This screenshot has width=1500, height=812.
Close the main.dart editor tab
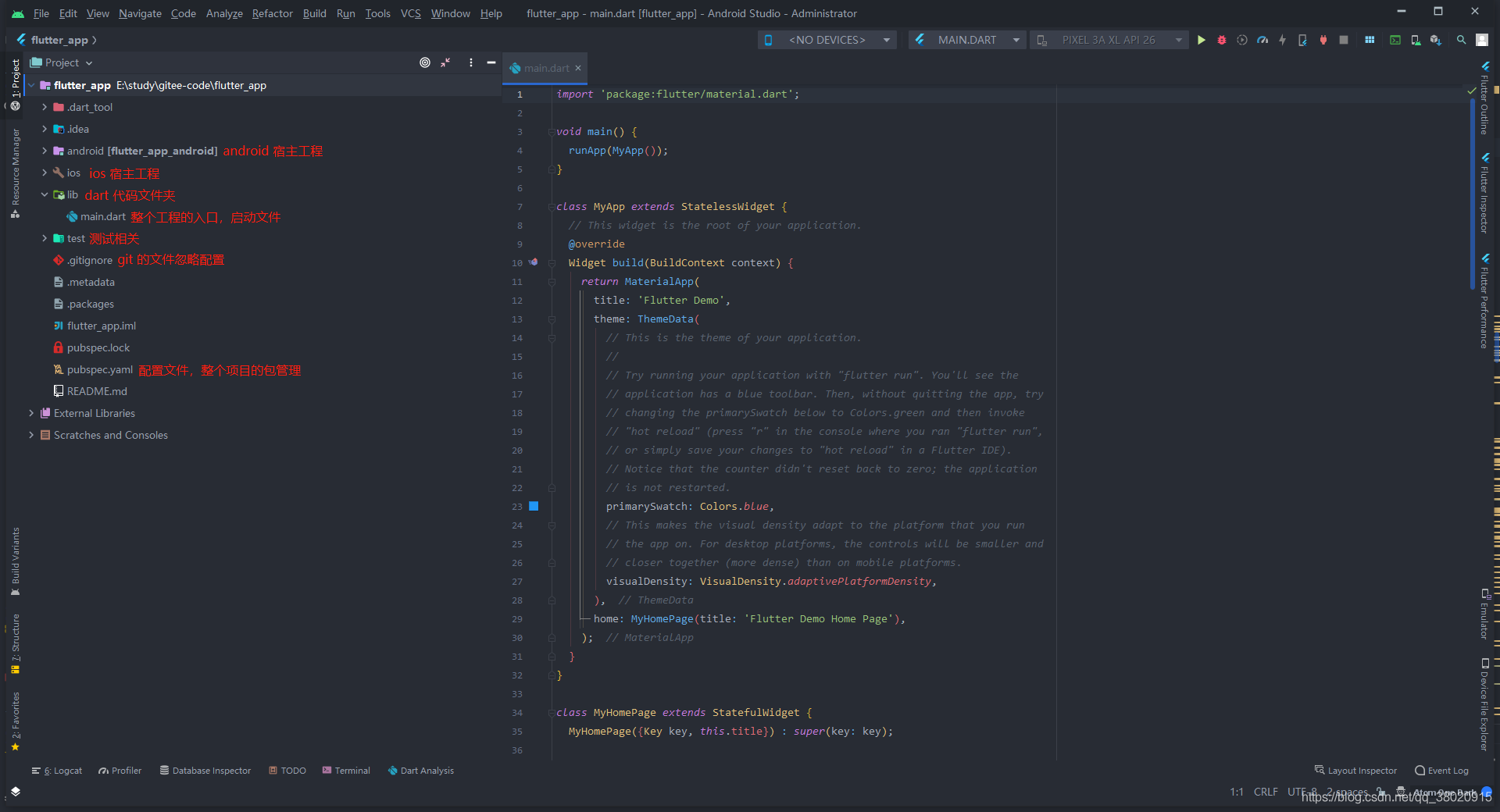pos(578,68)
